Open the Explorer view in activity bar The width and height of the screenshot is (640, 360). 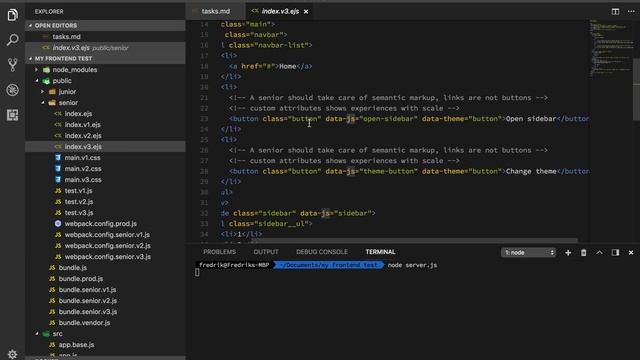12,15
